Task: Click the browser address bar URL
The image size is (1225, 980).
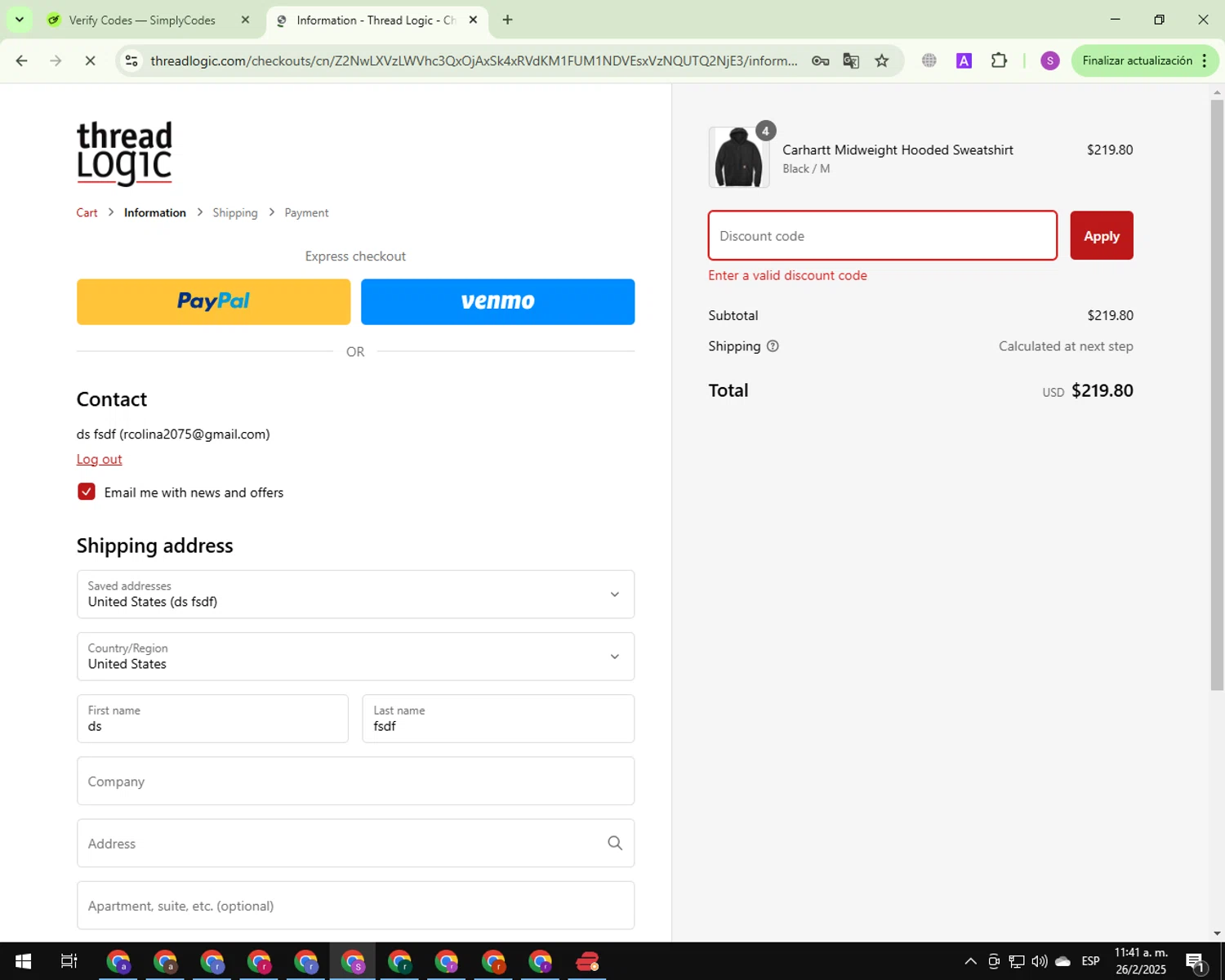Action: [x=474, y=60]
